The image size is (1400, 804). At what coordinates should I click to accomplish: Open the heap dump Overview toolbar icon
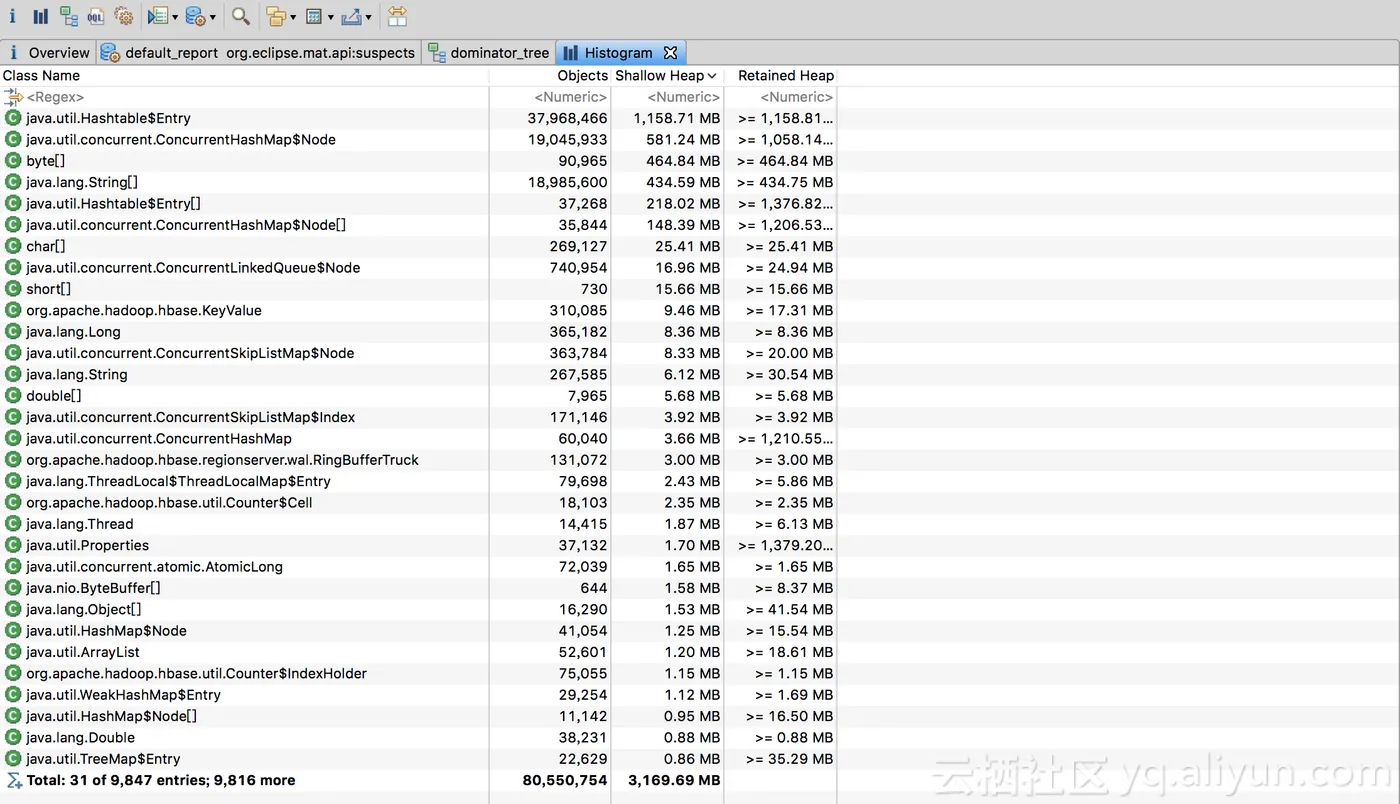coord(13,16)
